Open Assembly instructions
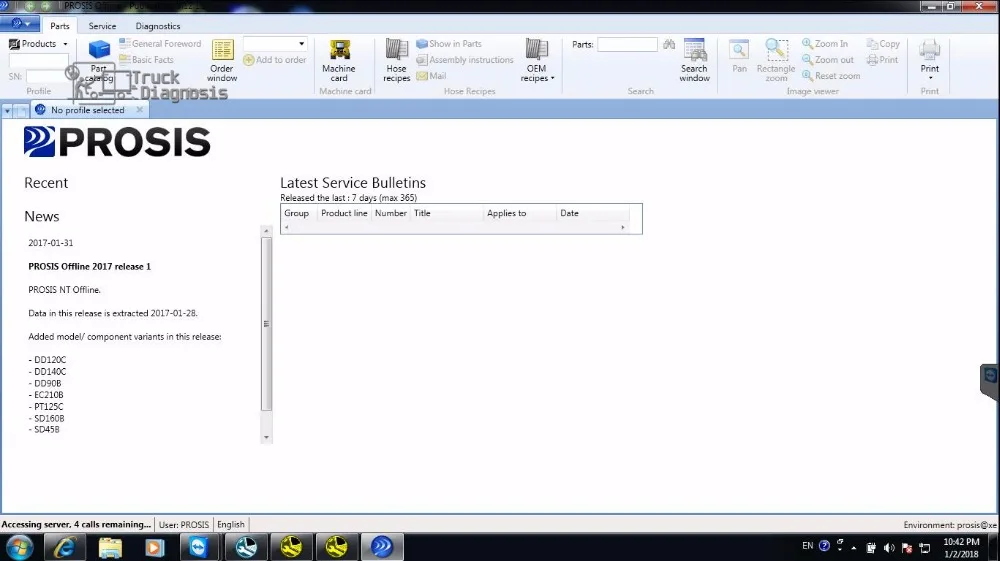Screen dimensions: 1000x561 [465, 59]
